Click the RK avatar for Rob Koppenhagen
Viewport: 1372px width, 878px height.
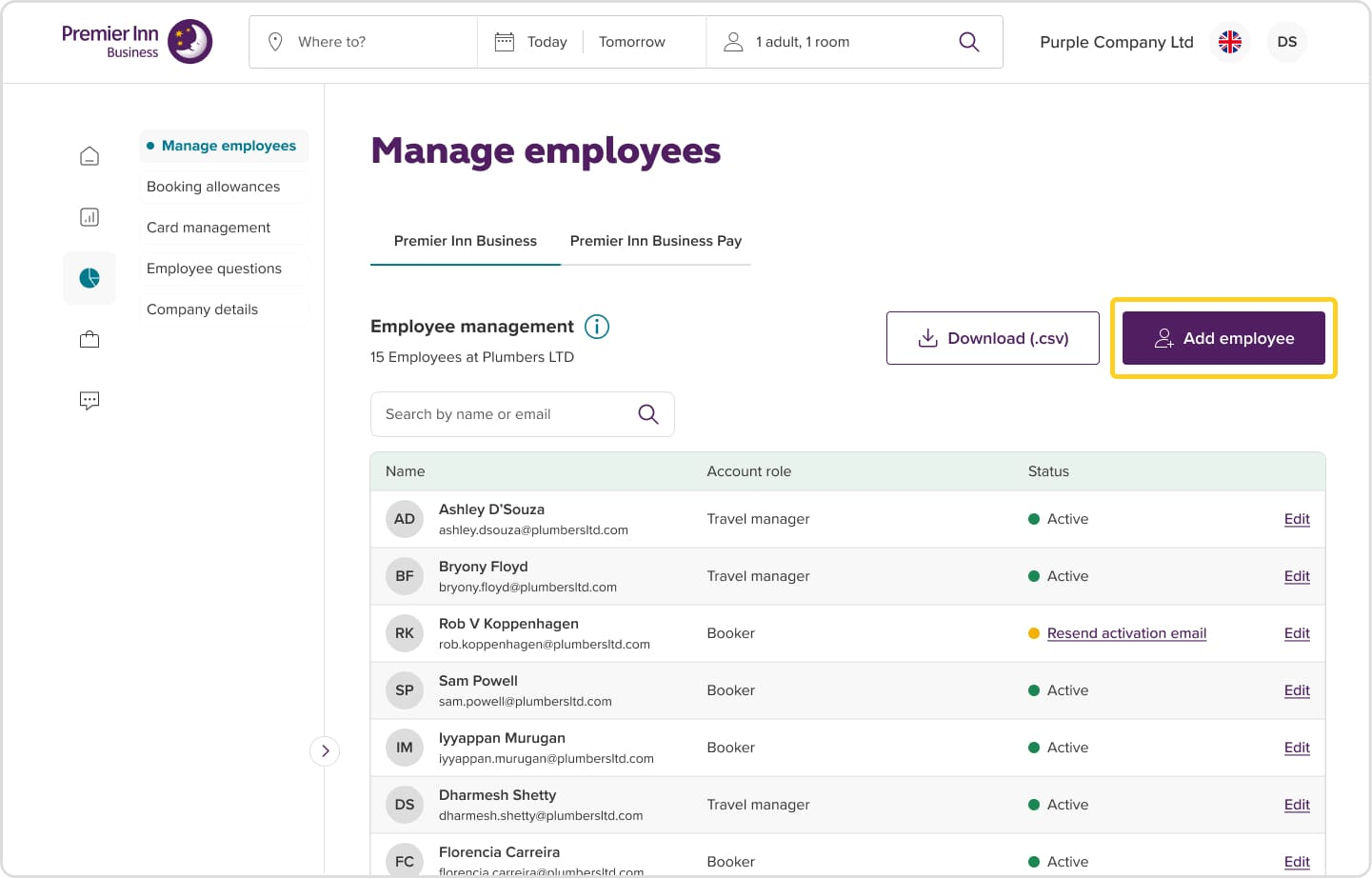[405, 633]
